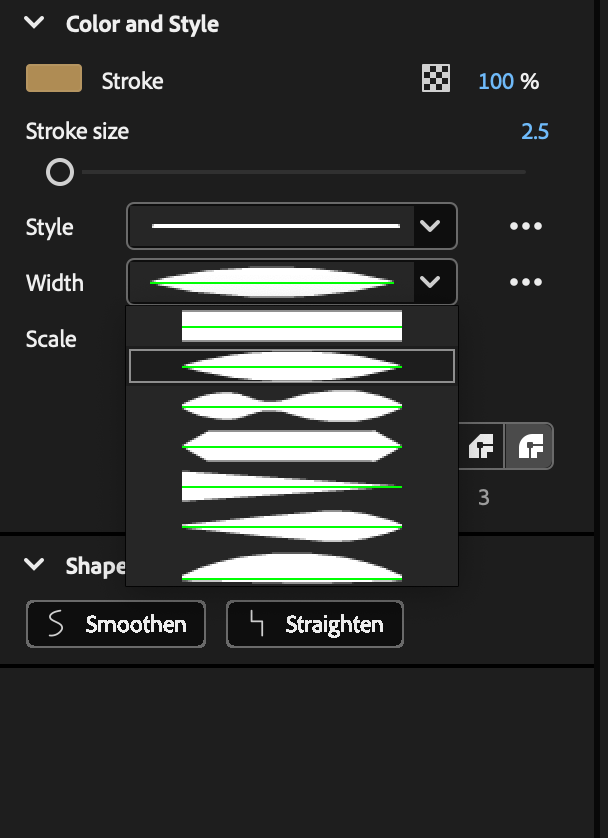Click the chevron on the Style dropdown
Viewport: 608px width, 838px height.
pyautogui.click(x=431, y=226)
